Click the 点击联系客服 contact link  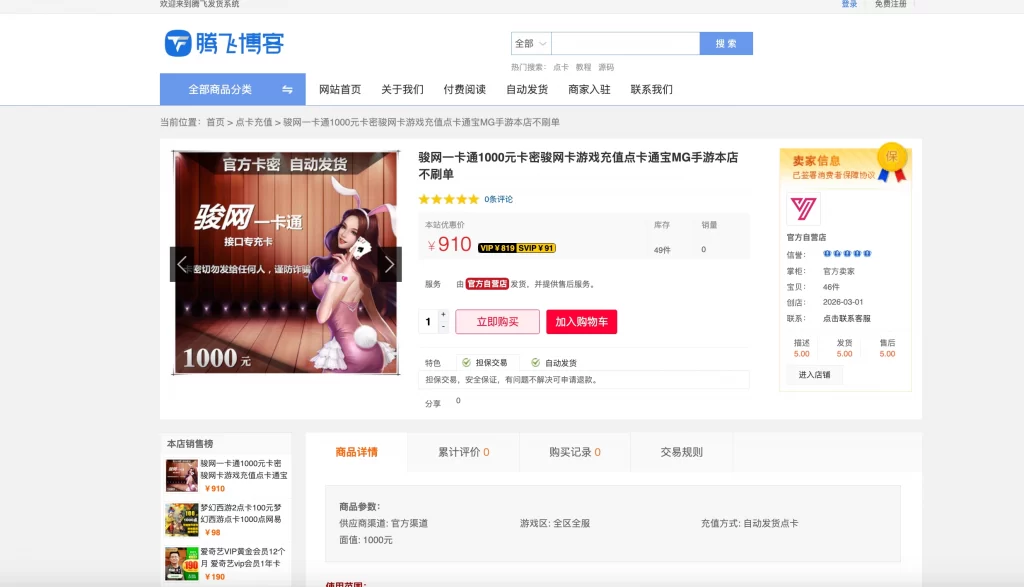pos(846,319)
